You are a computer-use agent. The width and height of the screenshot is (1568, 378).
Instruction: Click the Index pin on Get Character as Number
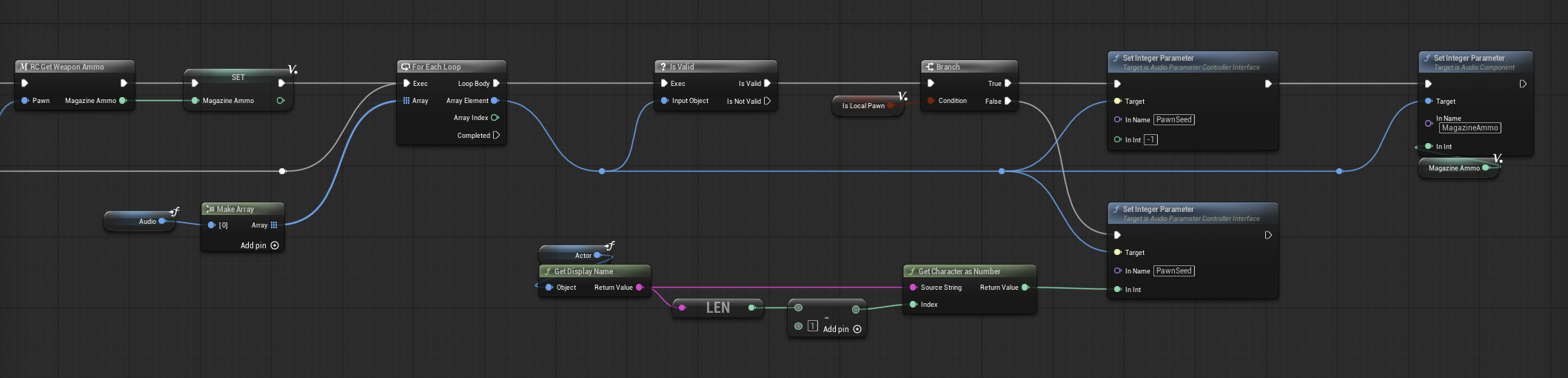point(913,305)
